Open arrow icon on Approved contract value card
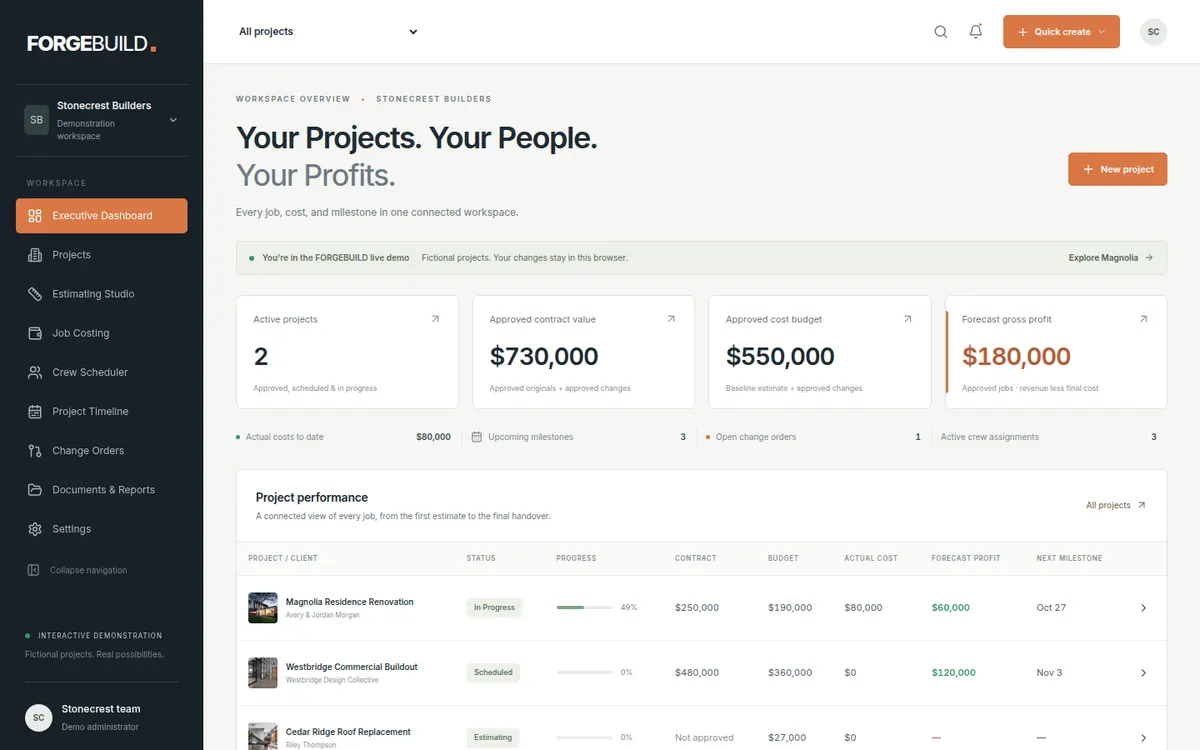1200x750 pixels. point(671,319)
